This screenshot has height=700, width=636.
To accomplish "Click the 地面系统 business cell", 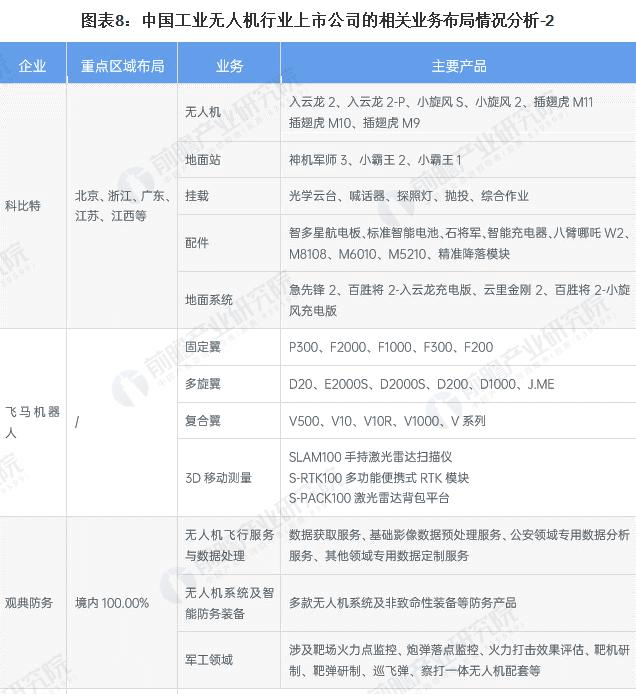I will (229, 300).
